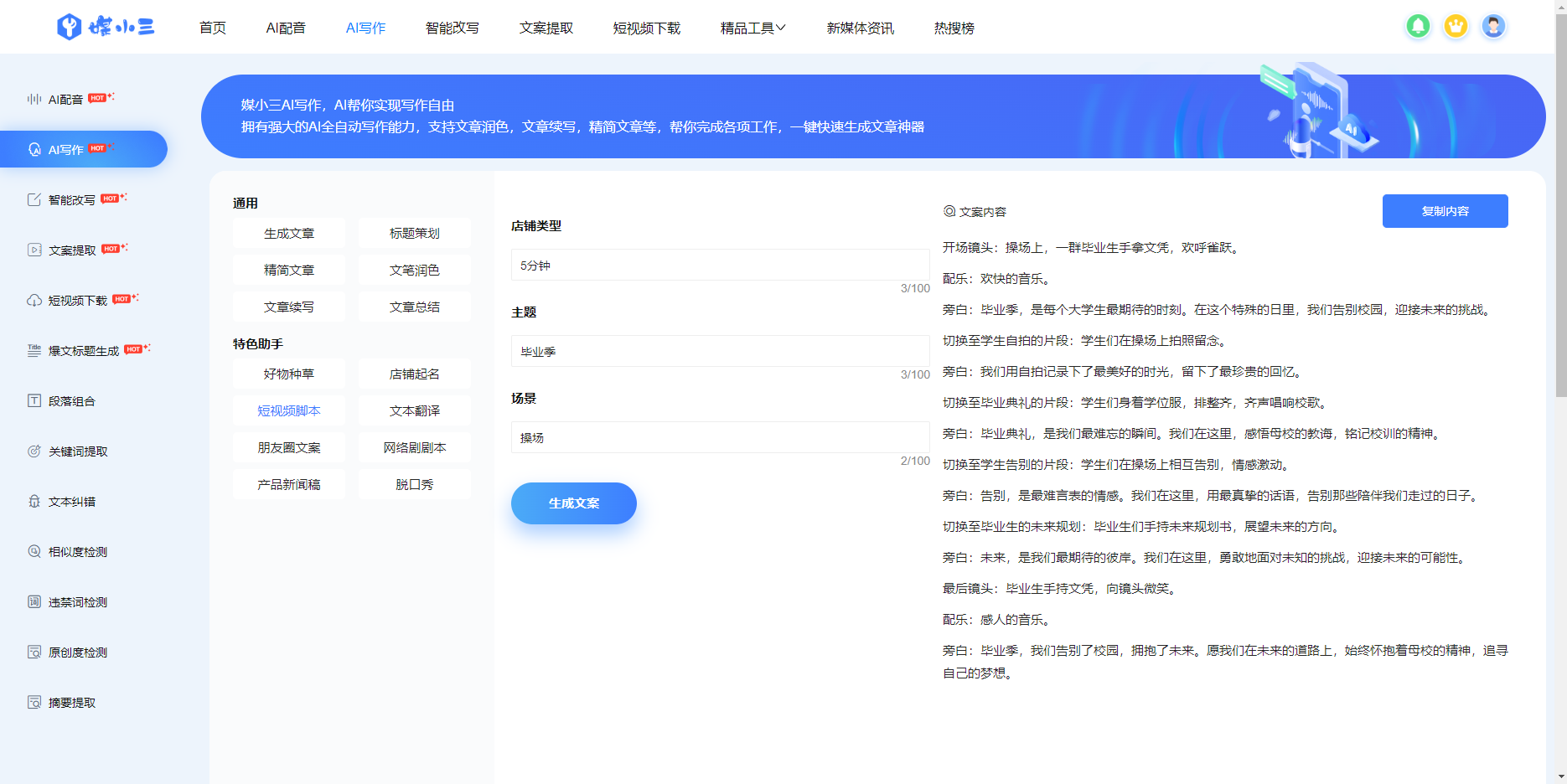Select the 精简文章 writing option
1567x784 pixels.
289,271
